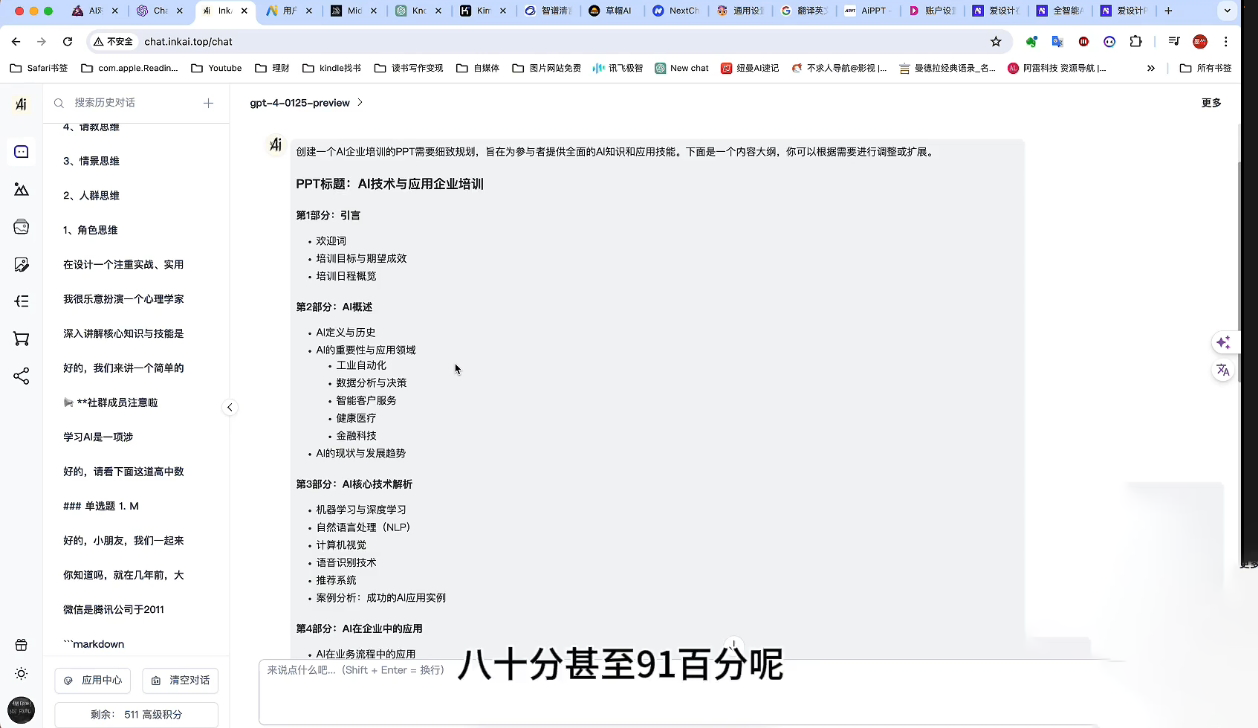Open the share icon in left sidebar
1258x728 pixels.
click(x=21, y=375)
